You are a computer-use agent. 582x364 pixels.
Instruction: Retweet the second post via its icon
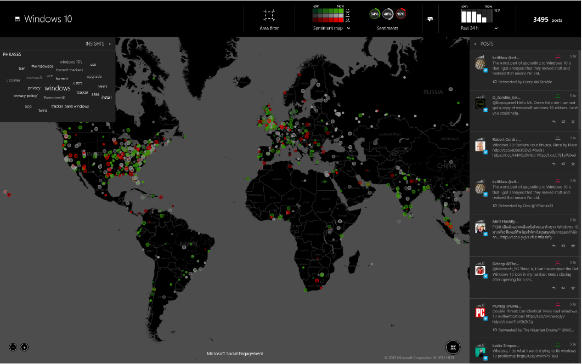tap(563, 122)
